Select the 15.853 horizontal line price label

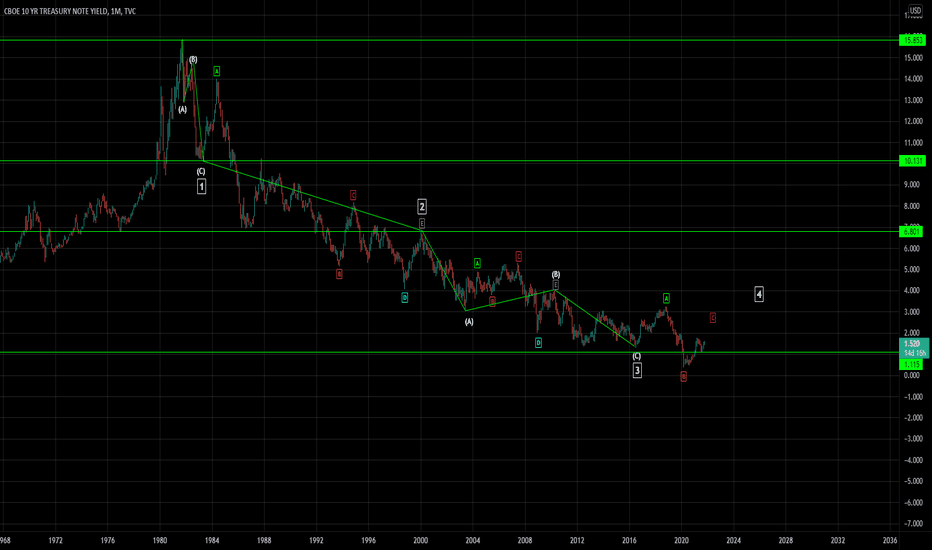pos(912,40)
